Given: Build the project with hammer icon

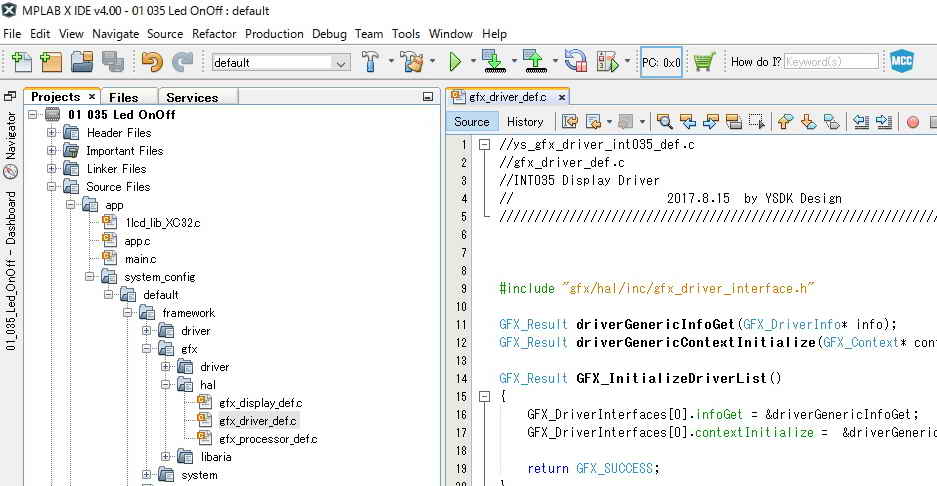Looking at the screenshot, I should point(371,62).
